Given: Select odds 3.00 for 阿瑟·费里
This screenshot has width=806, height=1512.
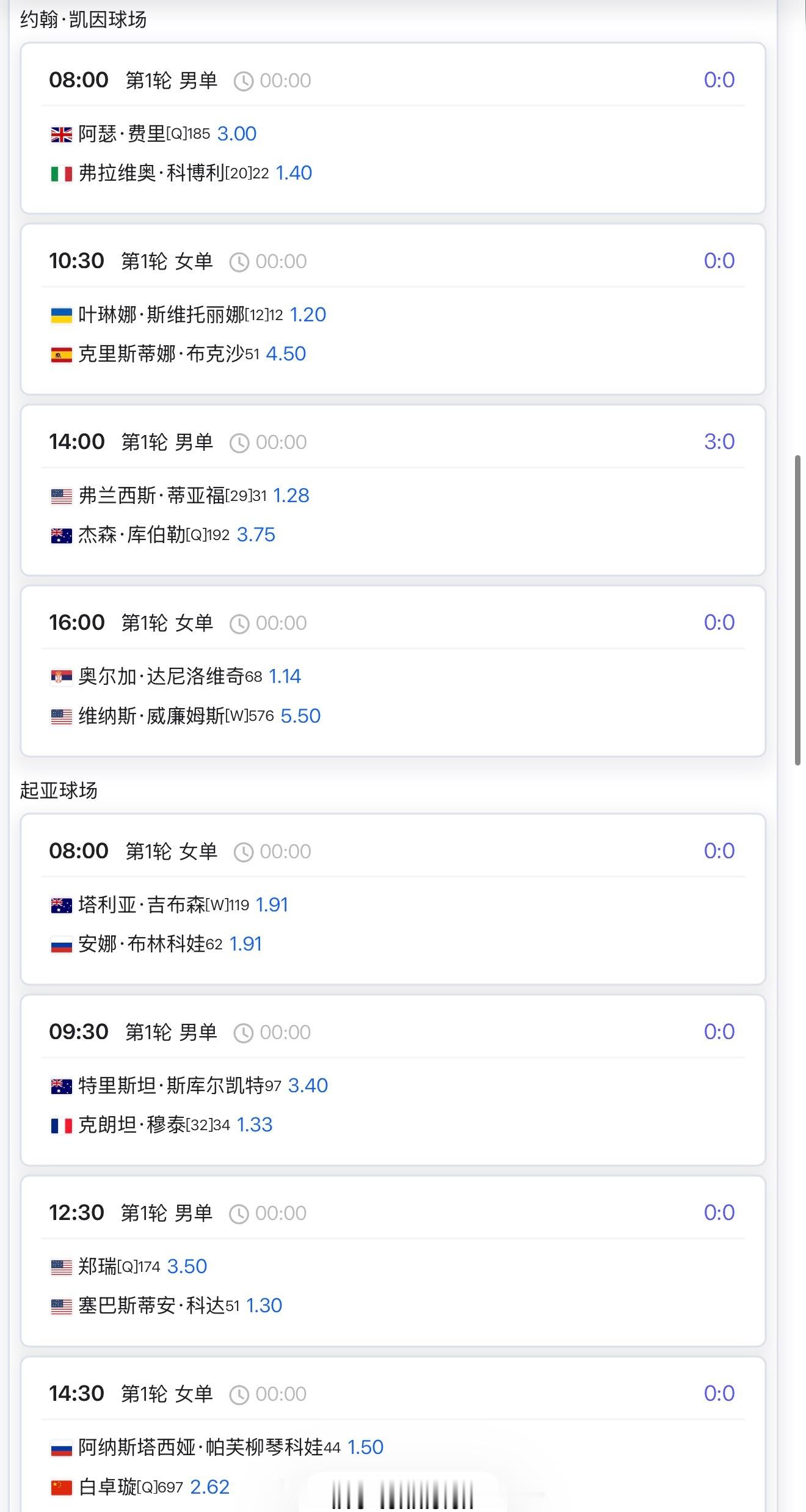Looking at the screenshot, I should pos(237,134).
